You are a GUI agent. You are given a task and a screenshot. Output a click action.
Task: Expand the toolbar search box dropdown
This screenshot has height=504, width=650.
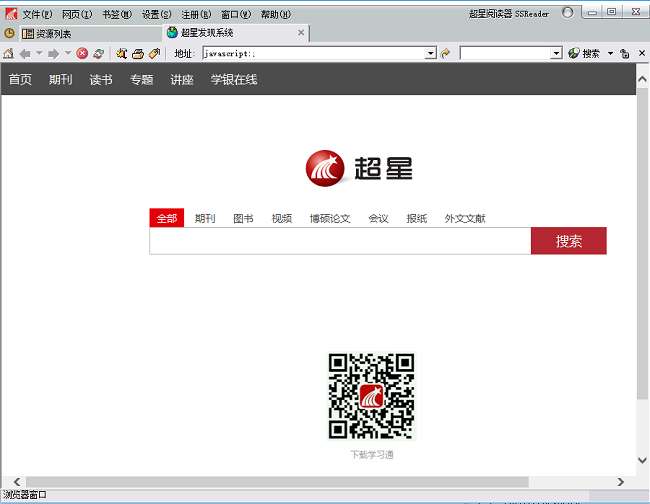(556, 53)
